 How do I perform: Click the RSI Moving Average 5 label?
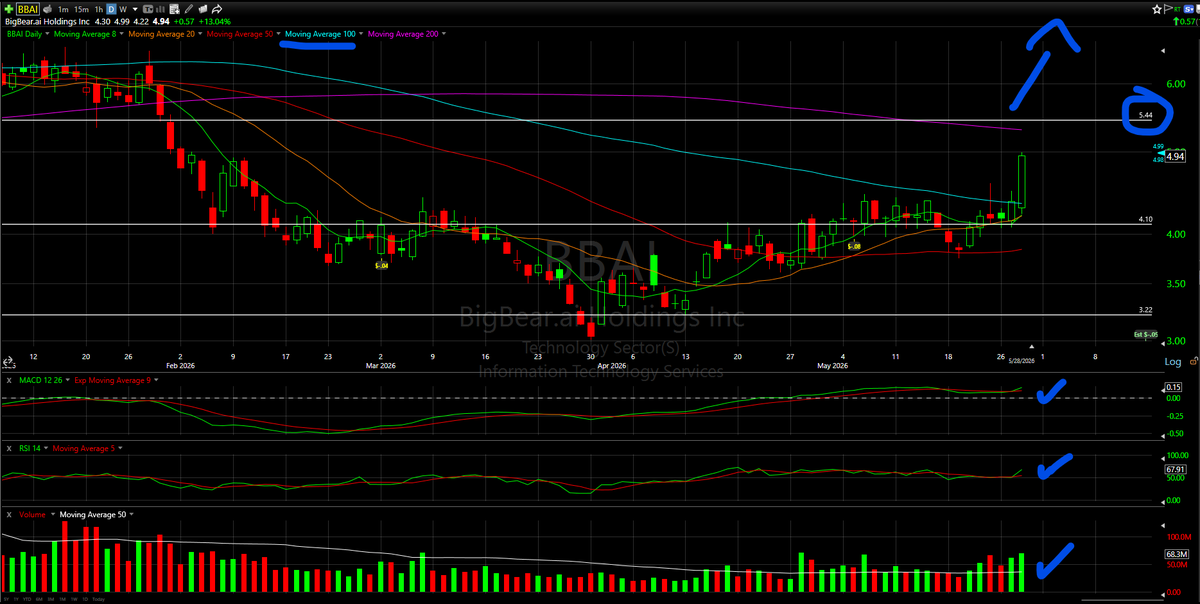pos(84,448)
